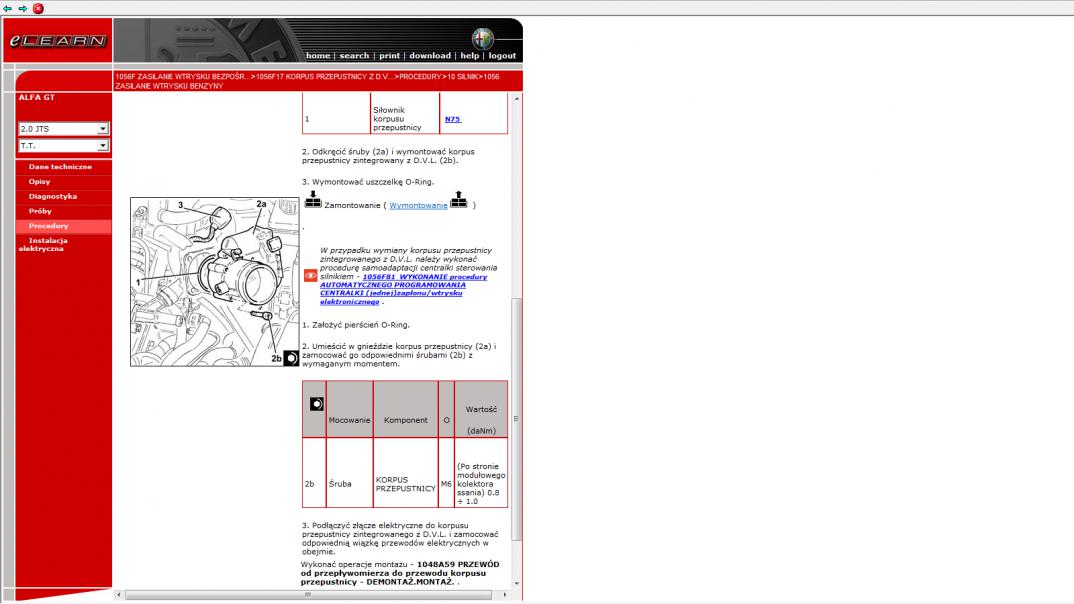The height and width of the screenshot is (604, 1074).
Task: Click torque icon in table header
Action: [316, 404]
